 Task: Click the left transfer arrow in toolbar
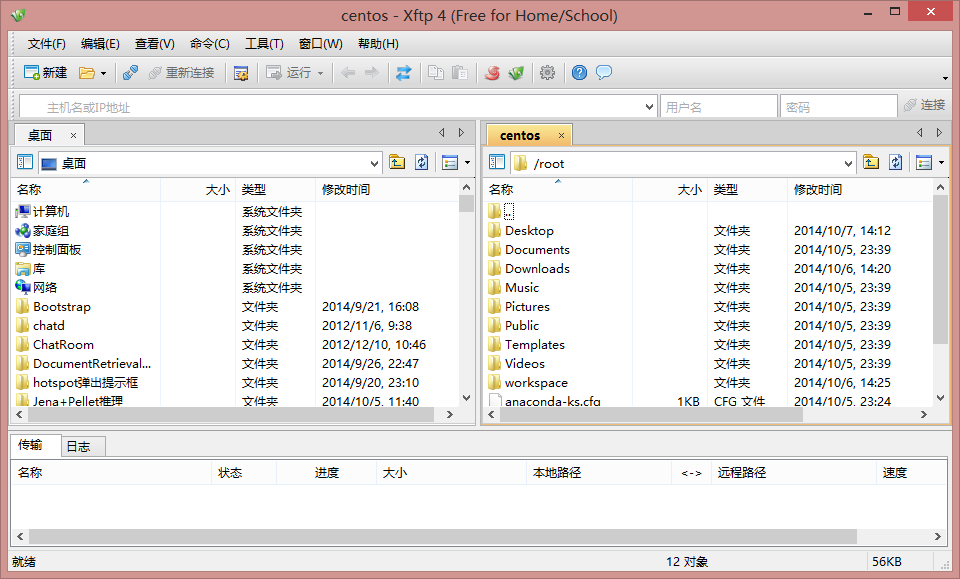(348, 73)
